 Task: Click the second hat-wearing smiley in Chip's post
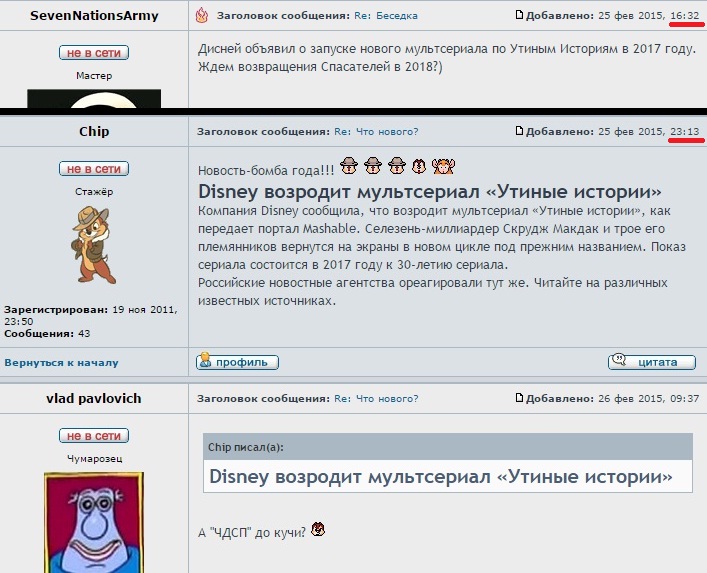click(373, 165)
